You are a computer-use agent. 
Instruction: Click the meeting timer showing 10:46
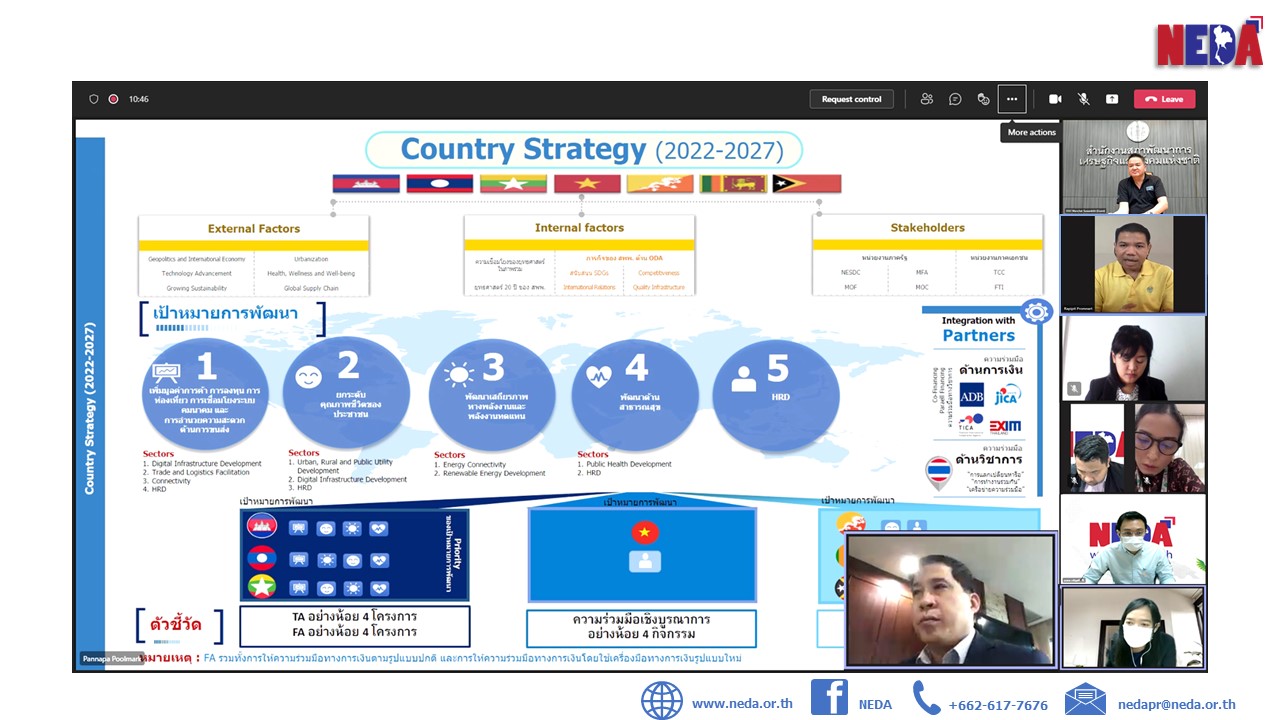139,99
